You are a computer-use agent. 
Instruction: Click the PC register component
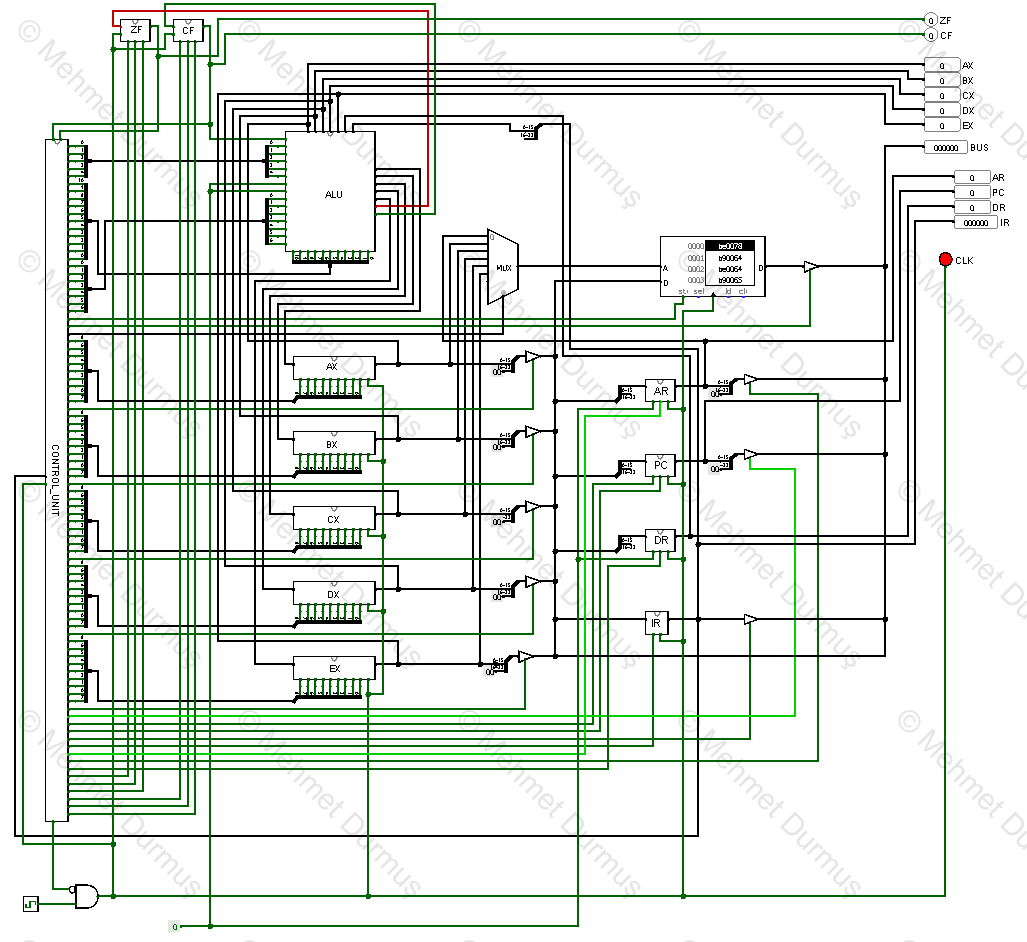point(659,463)
